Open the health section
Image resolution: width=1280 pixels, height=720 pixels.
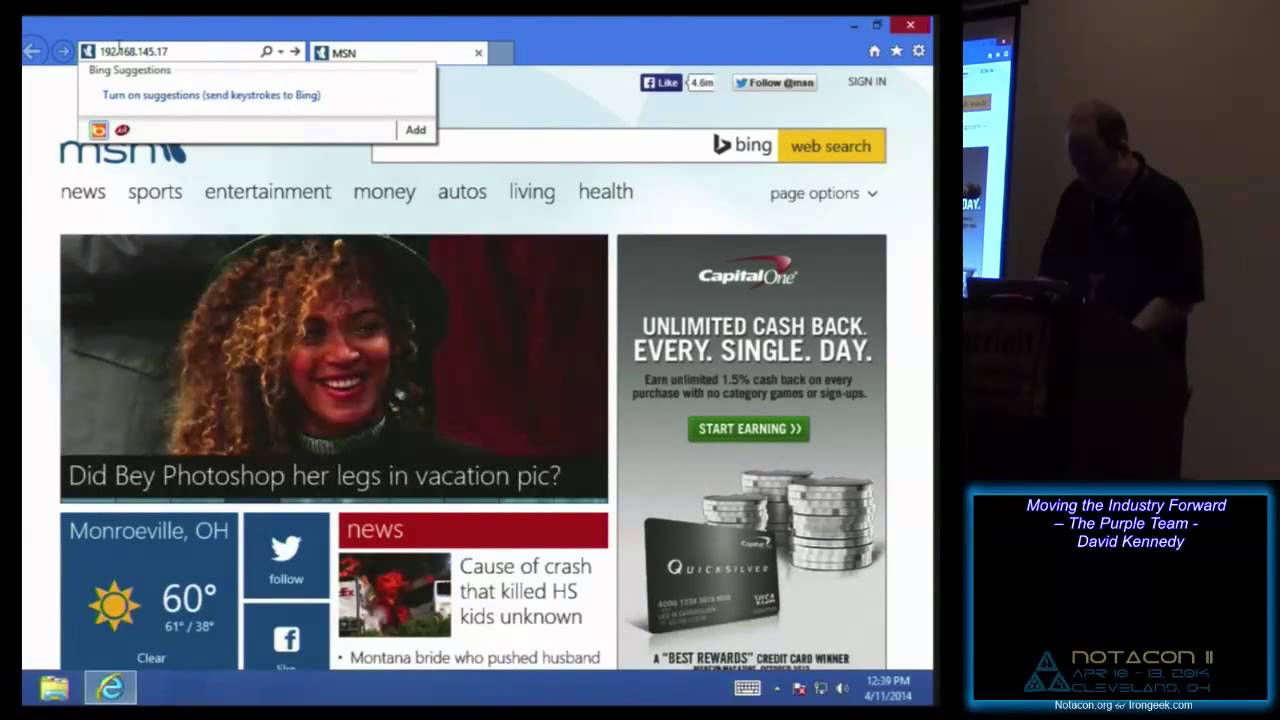click(x=606, y=191)
